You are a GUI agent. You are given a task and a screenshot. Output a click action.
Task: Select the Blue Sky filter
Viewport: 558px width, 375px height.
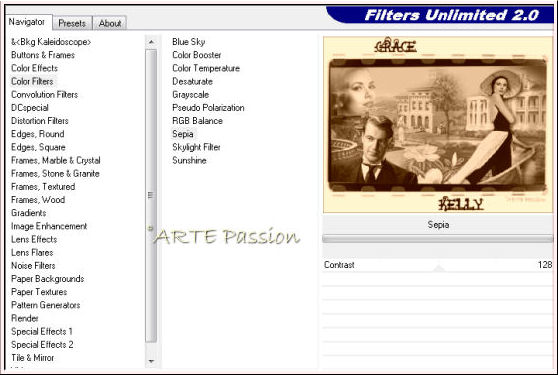189,42
